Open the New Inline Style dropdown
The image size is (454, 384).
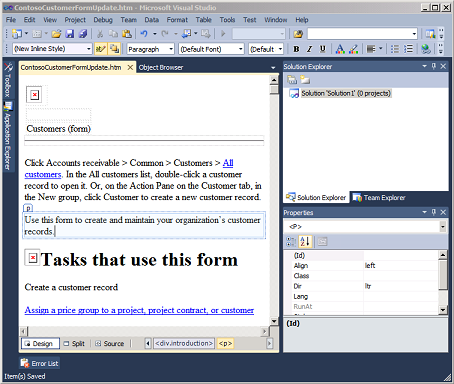pos(89,49)
